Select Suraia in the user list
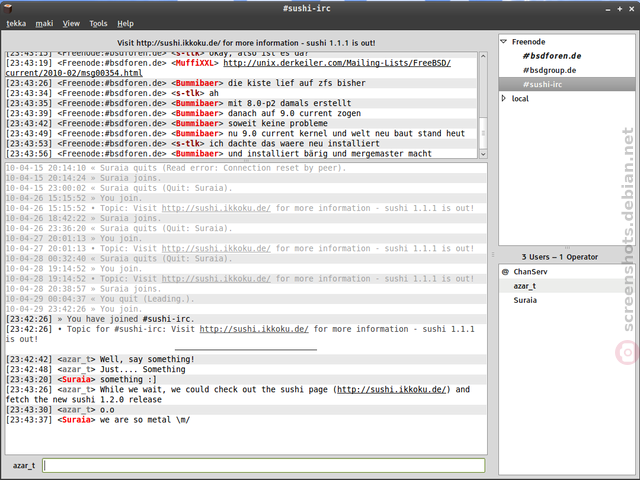The height and width of the screenshot is (480, 640). (x=525, y=300)
